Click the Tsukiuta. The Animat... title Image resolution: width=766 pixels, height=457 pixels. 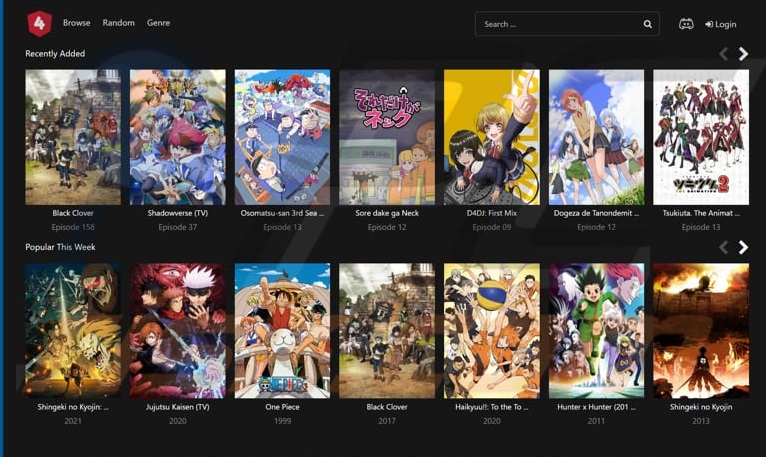pos(701,213)
